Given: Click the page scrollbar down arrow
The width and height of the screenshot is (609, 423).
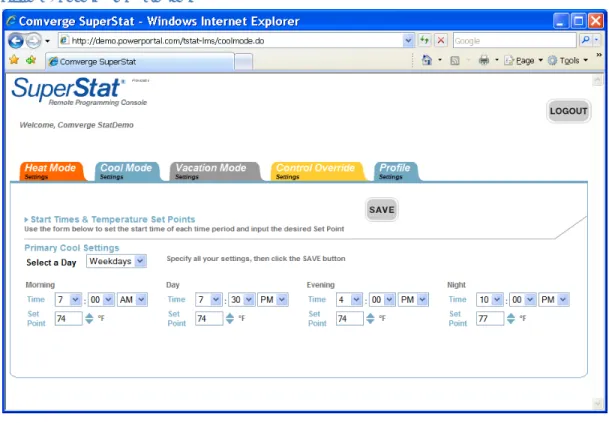Looking at the screenshot, I should [x=597, y=404].
